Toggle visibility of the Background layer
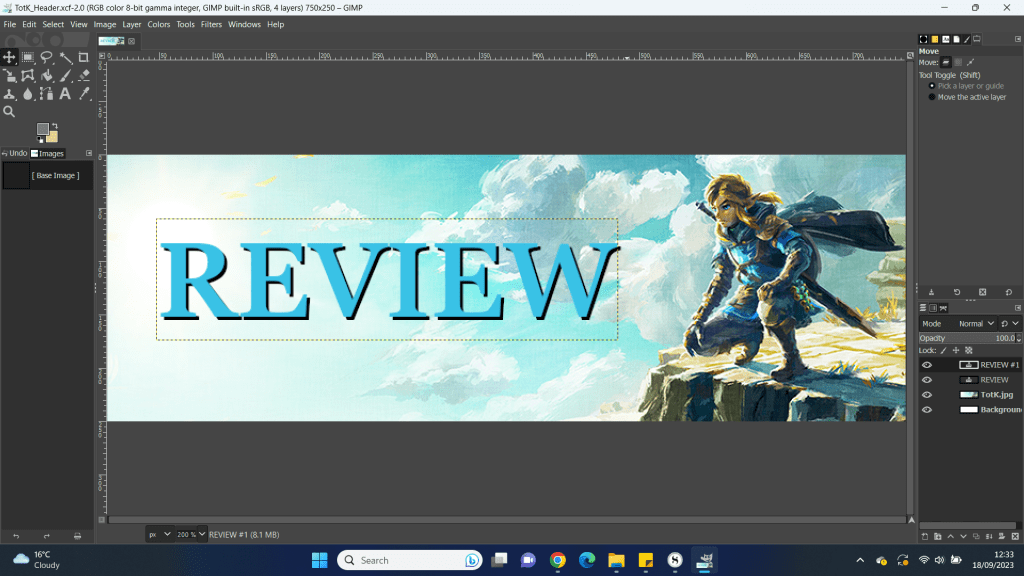 coord(927,410)
